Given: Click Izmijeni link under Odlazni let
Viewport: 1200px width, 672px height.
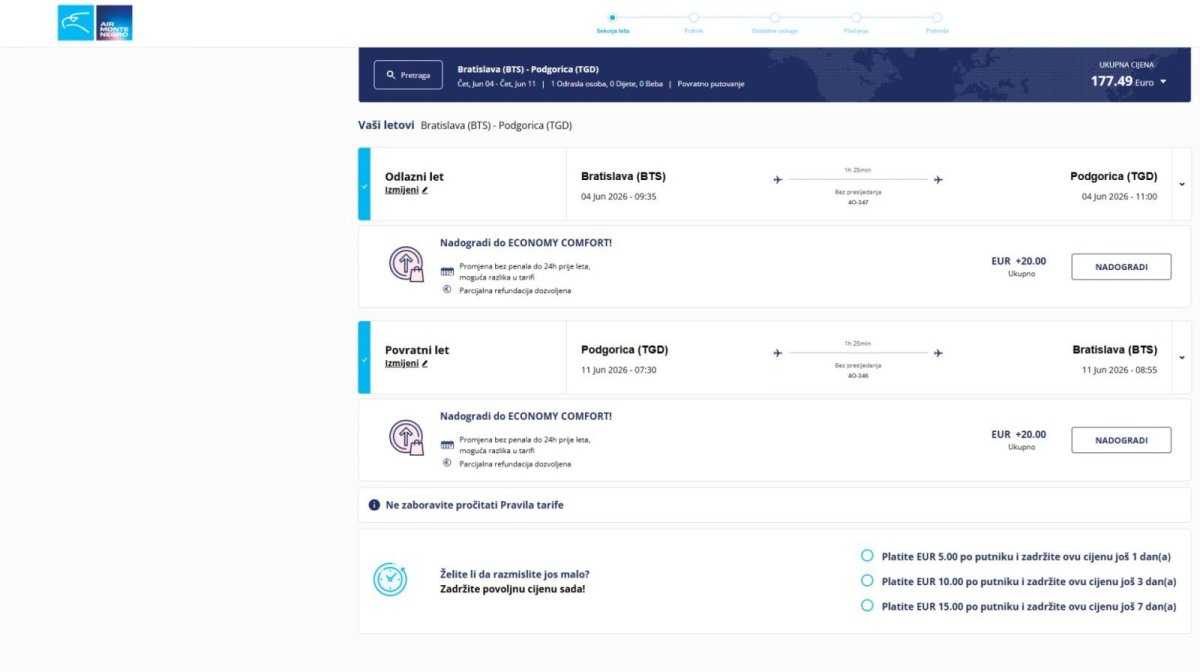Looking at the screenshot, I should (x=402, y=190).
